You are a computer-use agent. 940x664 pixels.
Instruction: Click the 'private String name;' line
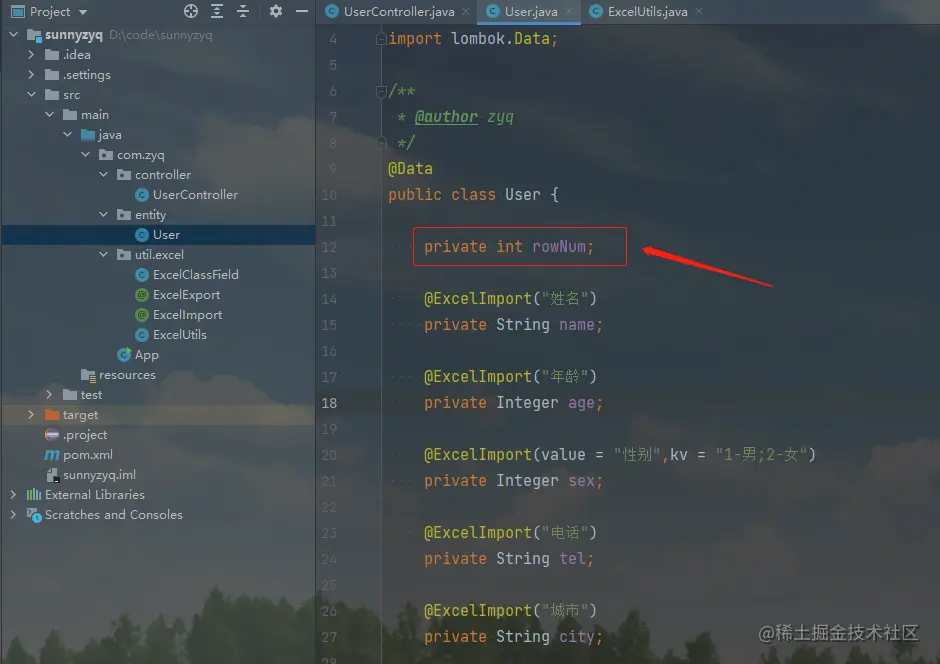(x=513, y=325)
